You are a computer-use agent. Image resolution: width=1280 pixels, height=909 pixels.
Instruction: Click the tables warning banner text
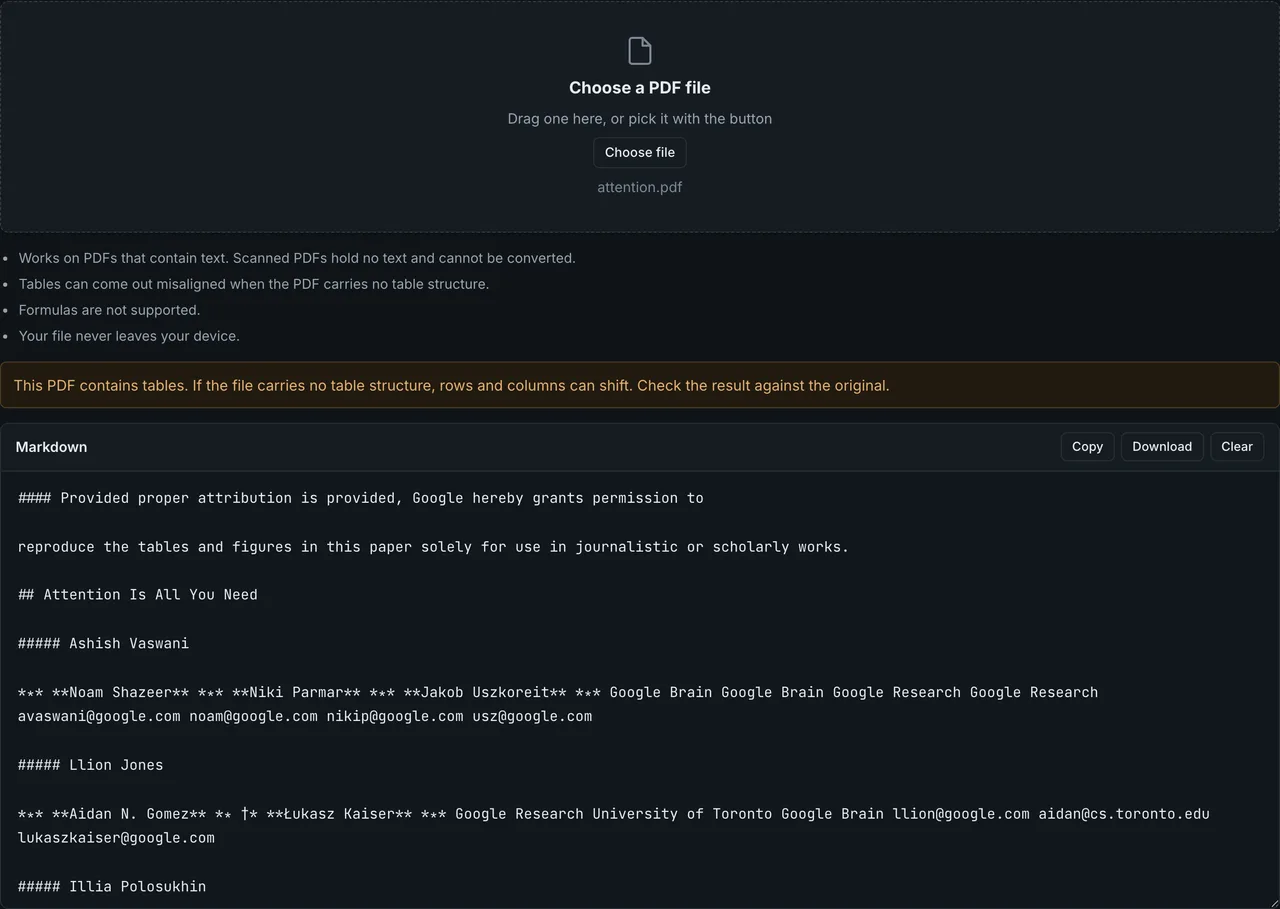coord(451,385)
